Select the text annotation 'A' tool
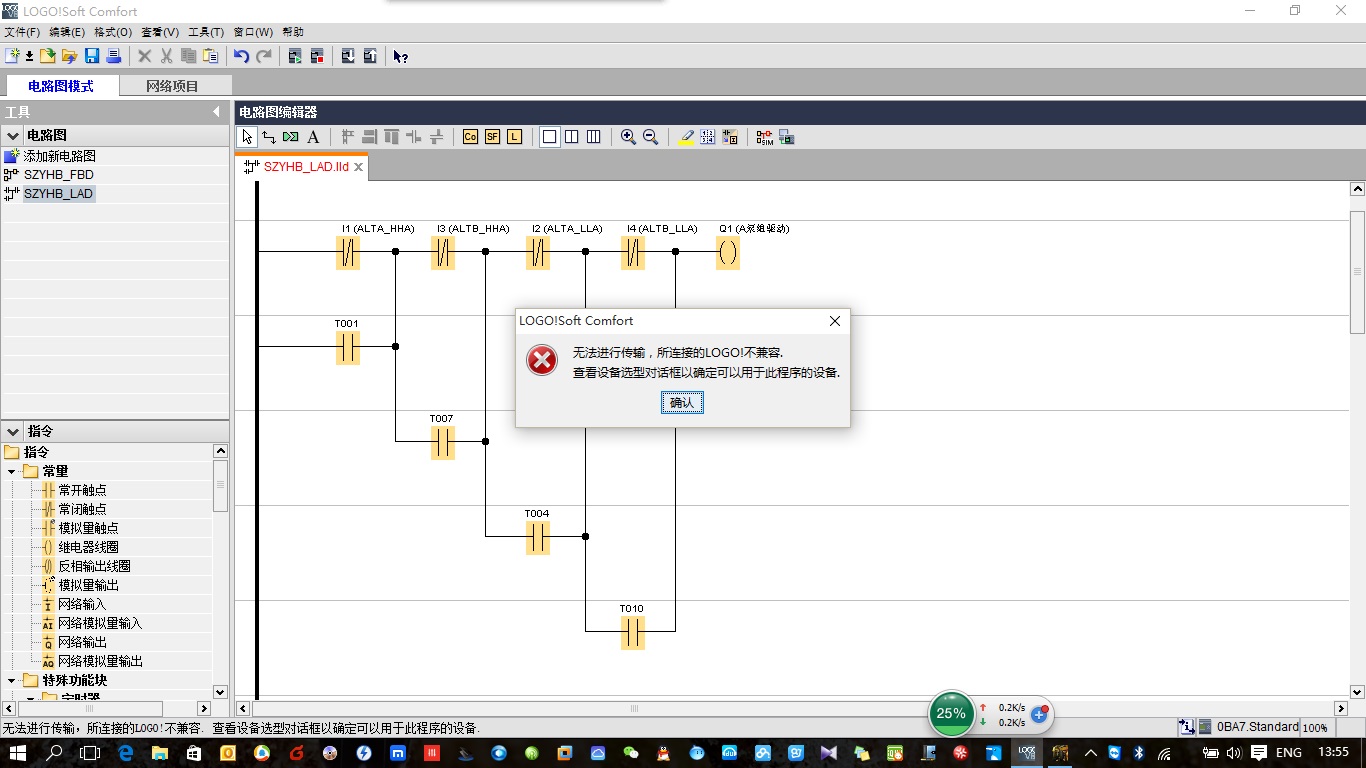Image resolution: width=1366 pixels, height=768 pixels. 313,137
